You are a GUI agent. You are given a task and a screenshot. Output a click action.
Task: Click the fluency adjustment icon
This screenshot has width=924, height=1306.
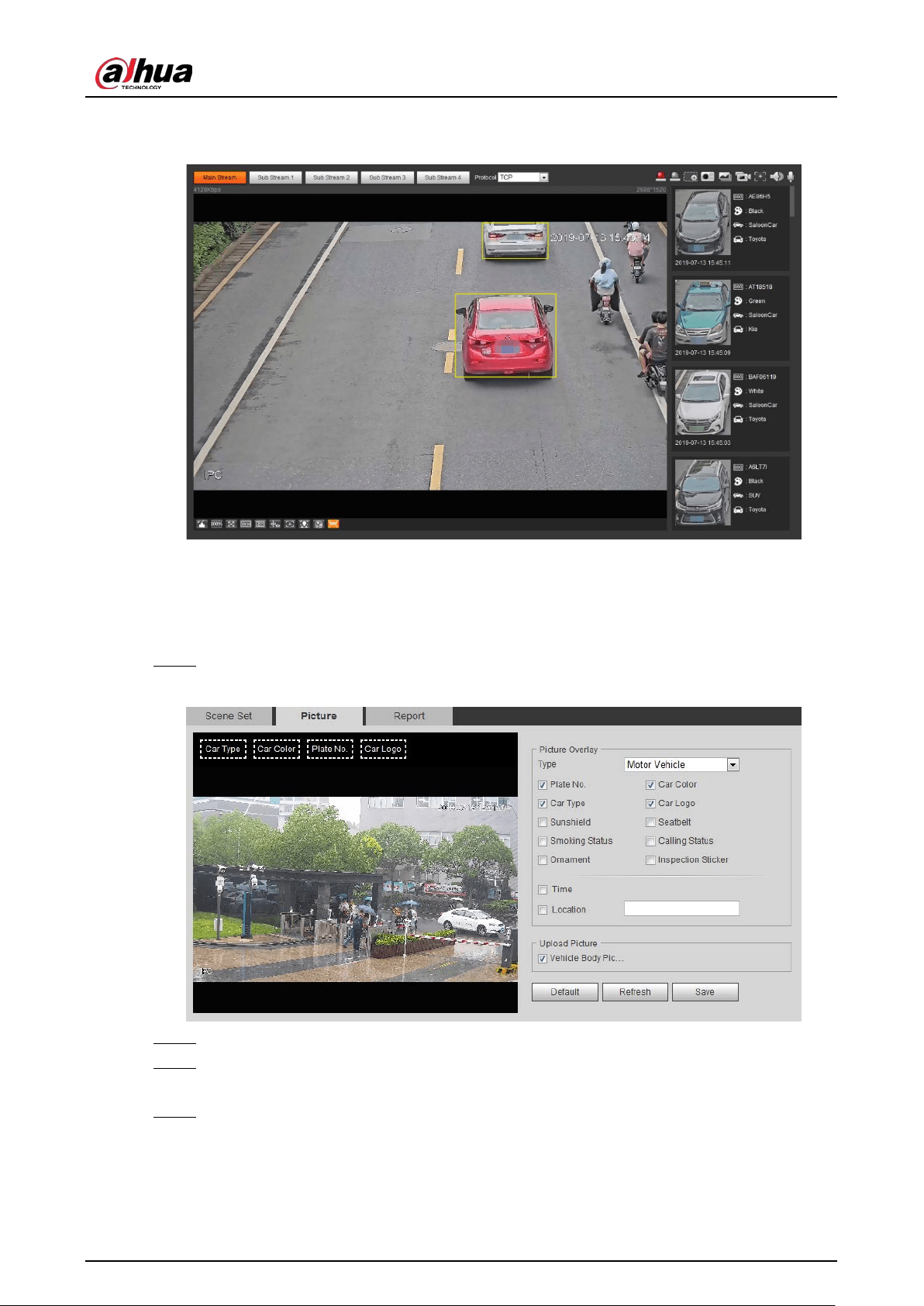(260, 524)
